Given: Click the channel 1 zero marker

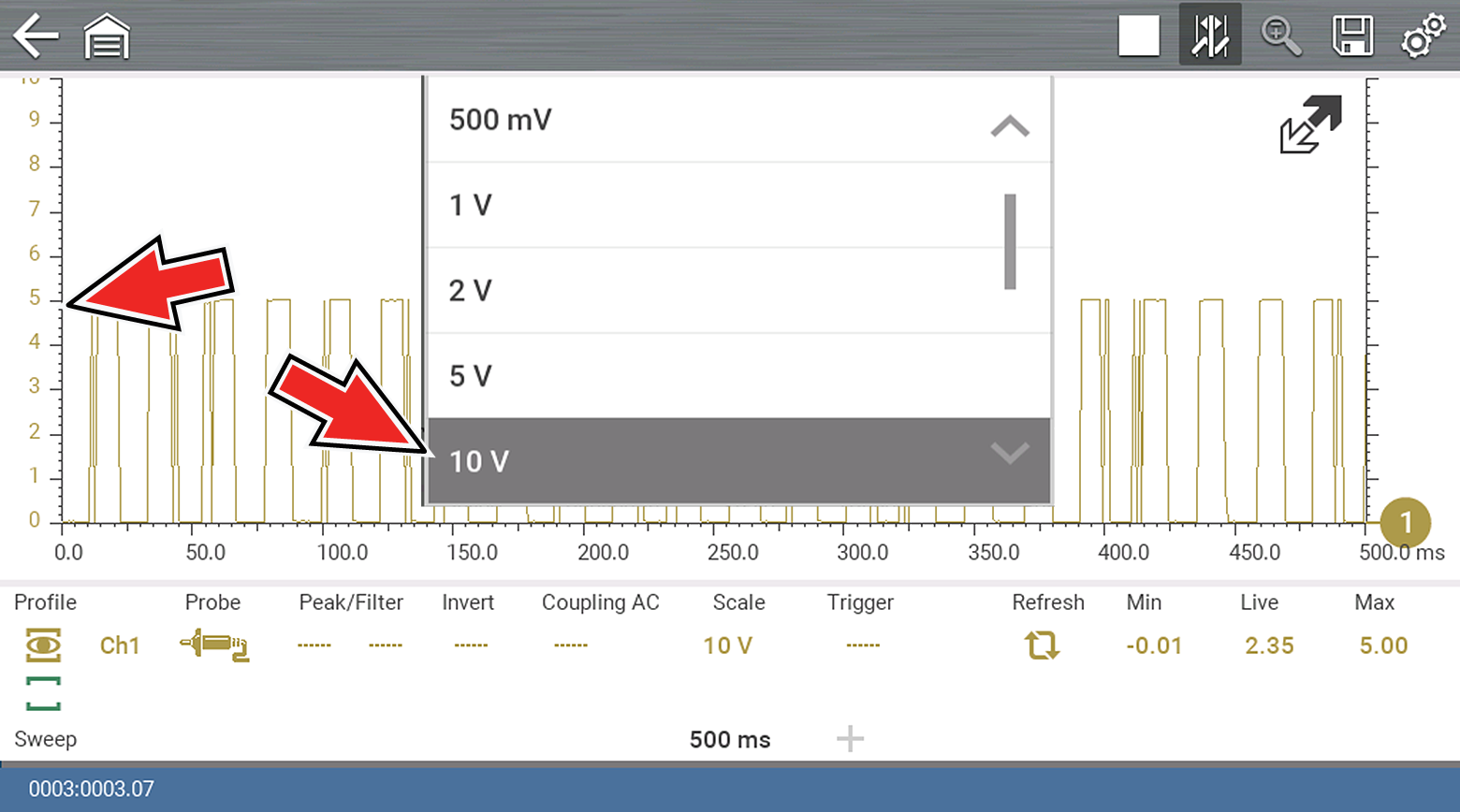Looking at the screenshot, I should point(1405,523).
